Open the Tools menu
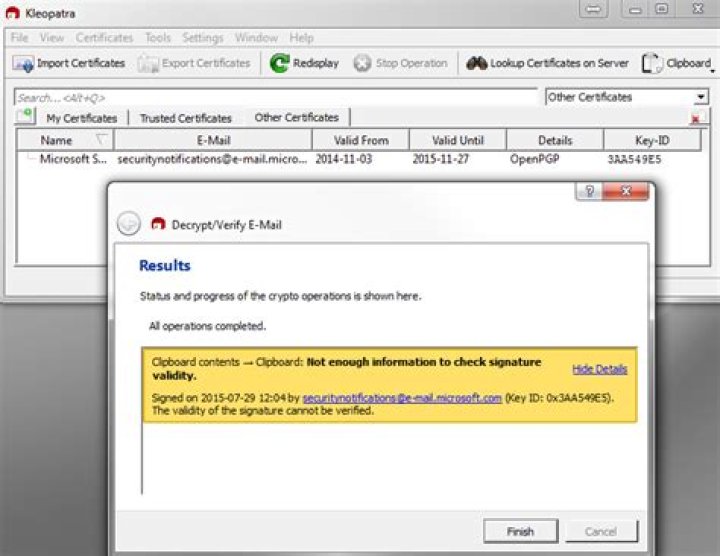The height and width of the screenshot is (556, 720). point(158,38)
